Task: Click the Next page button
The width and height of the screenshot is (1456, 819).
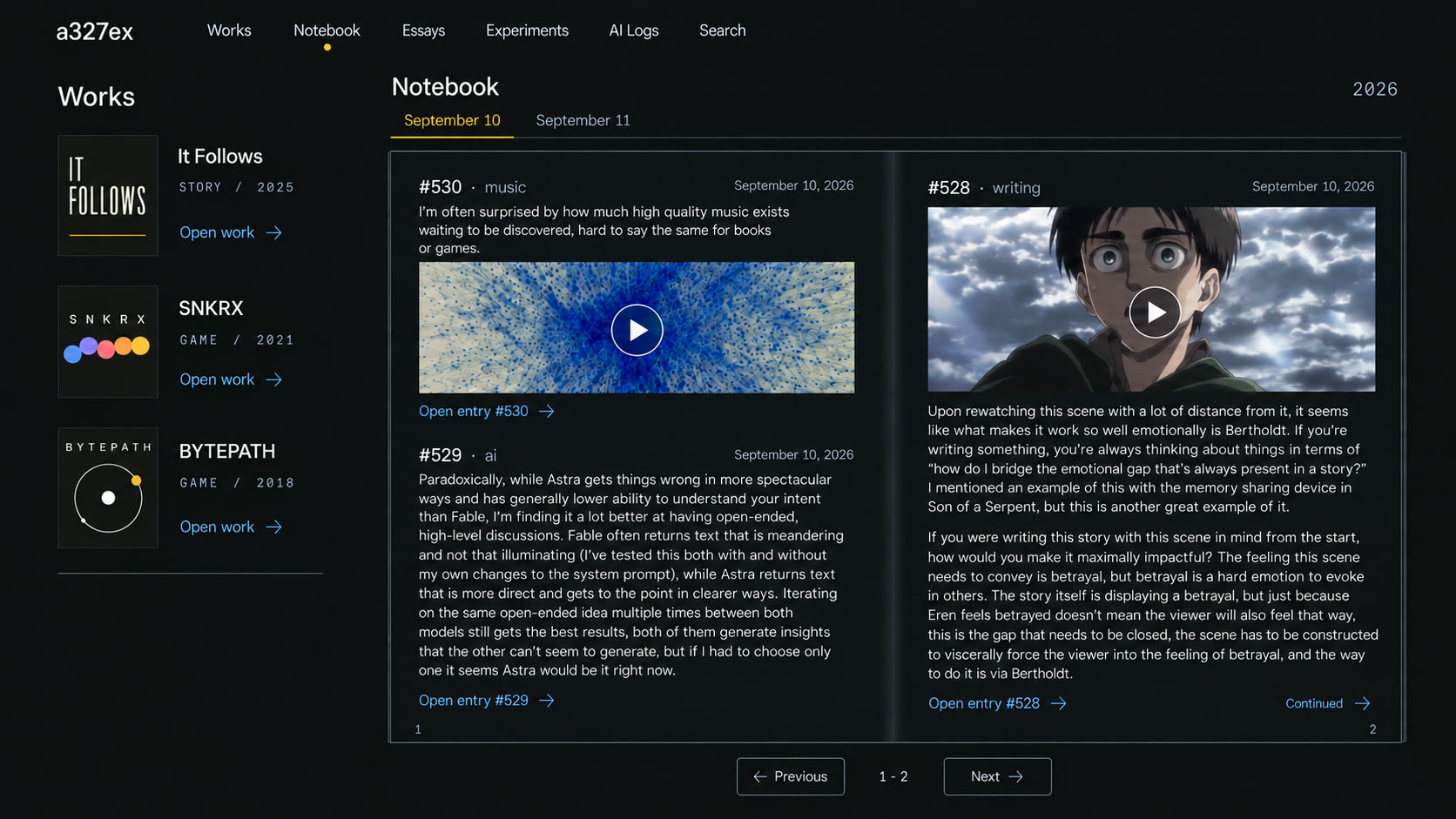Action: (x=997, y=776)
